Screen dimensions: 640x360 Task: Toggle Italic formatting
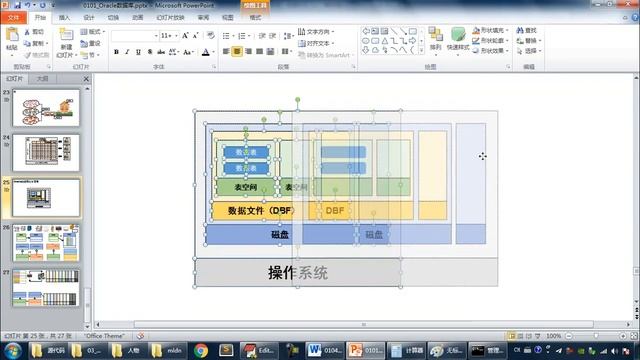coord(127,52)
